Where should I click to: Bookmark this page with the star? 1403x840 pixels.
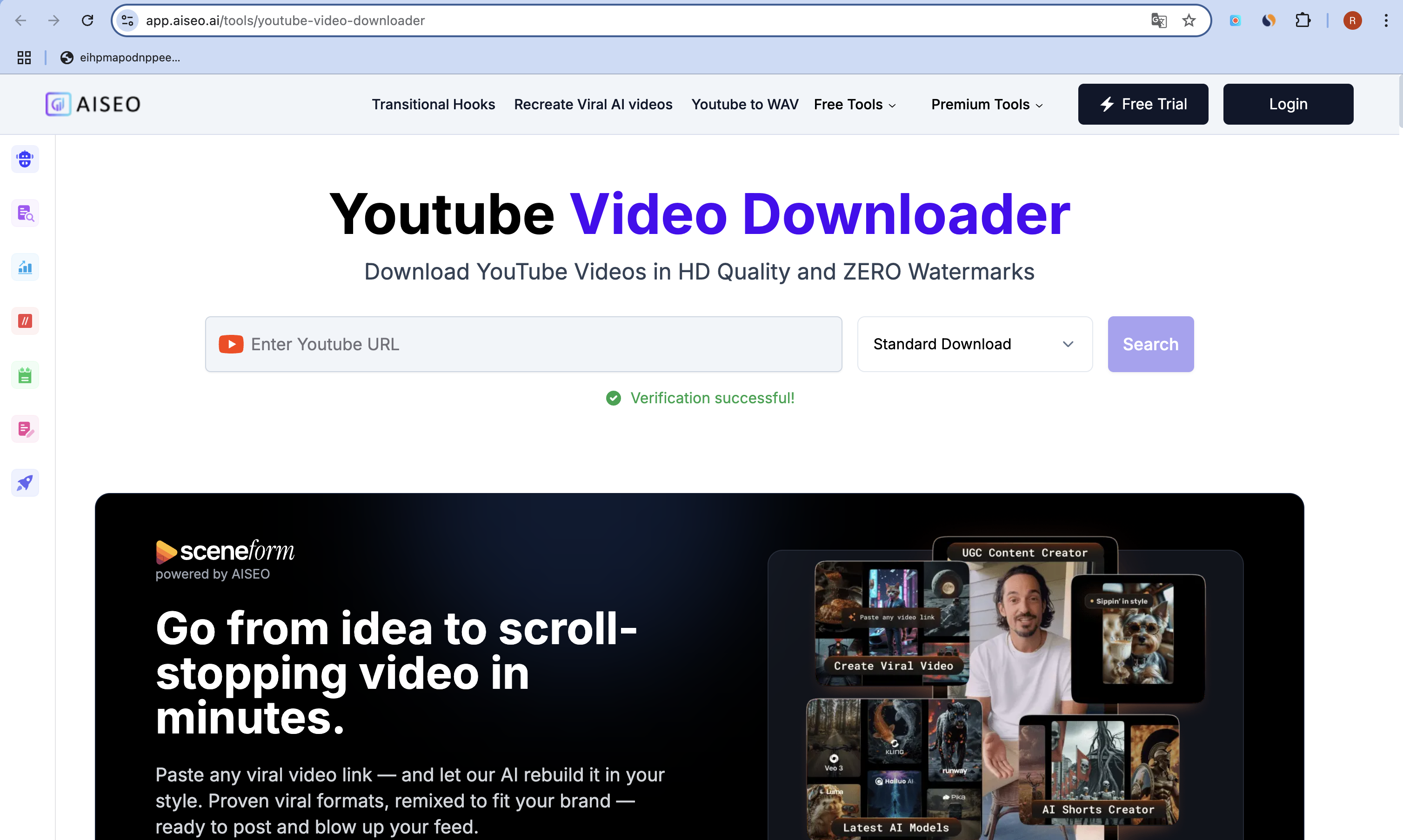point(1189,20)
